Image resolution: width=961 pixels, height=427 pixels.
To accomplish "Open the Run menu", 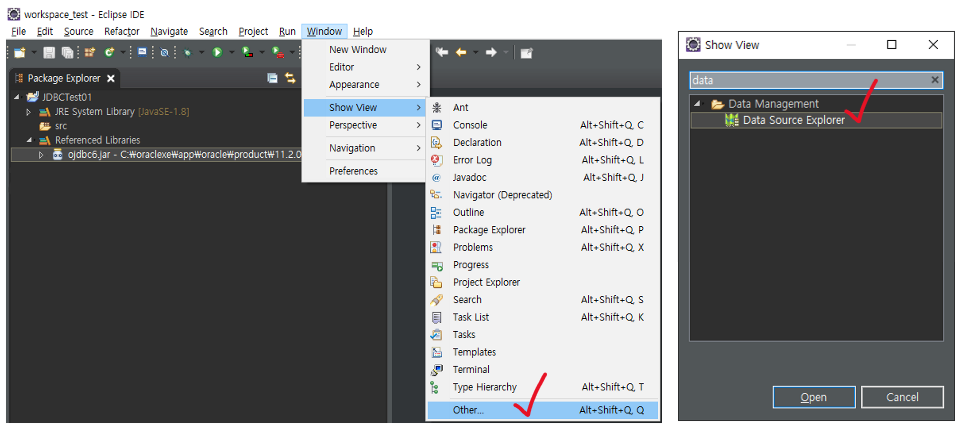I will pyautogui.click(x=287, y=31).
